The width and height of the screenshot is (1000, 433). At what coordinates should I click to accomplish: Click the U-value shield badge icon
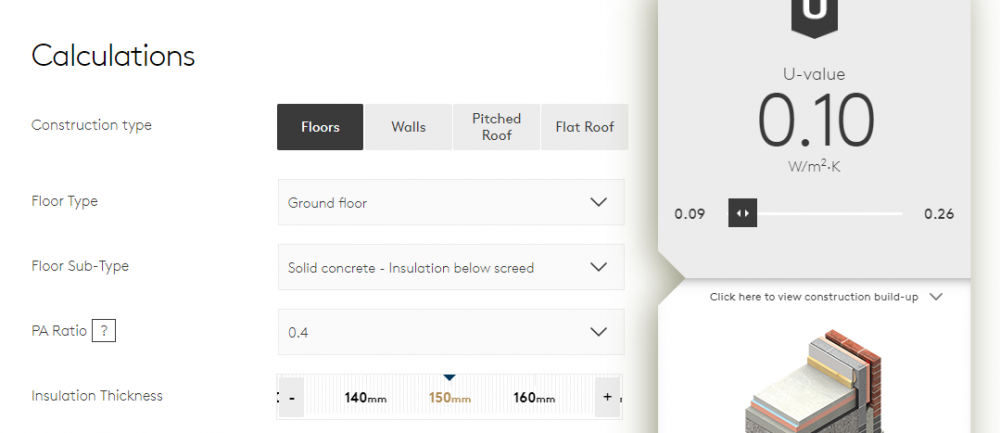click(x=814, y=17)
